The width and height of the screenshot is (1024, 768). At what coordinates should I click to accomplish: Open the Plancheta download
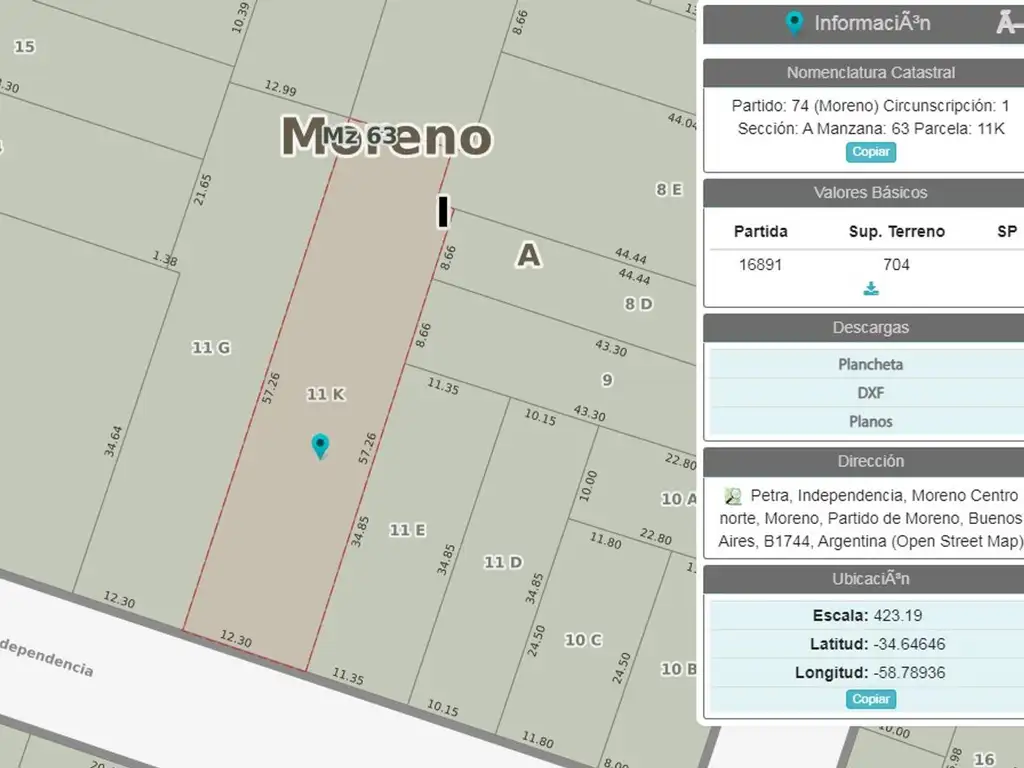coord(870,364)
